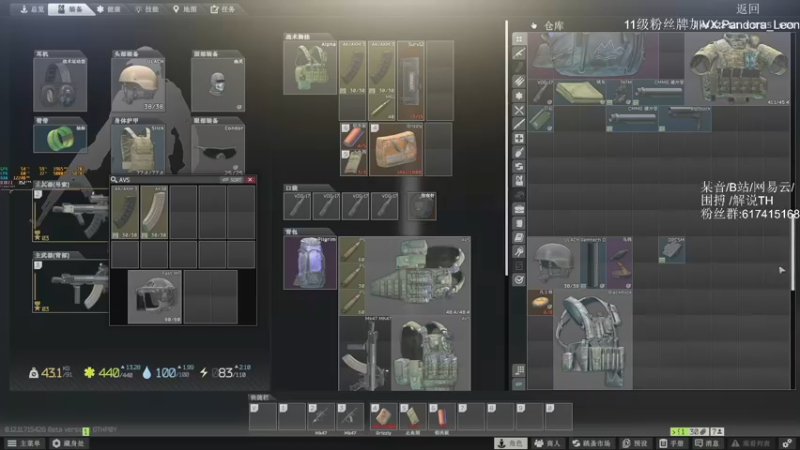Viewport: 800px width, 450px height.
Task: Select the Pilgrim backpack slot
Action: click(310, 263)
